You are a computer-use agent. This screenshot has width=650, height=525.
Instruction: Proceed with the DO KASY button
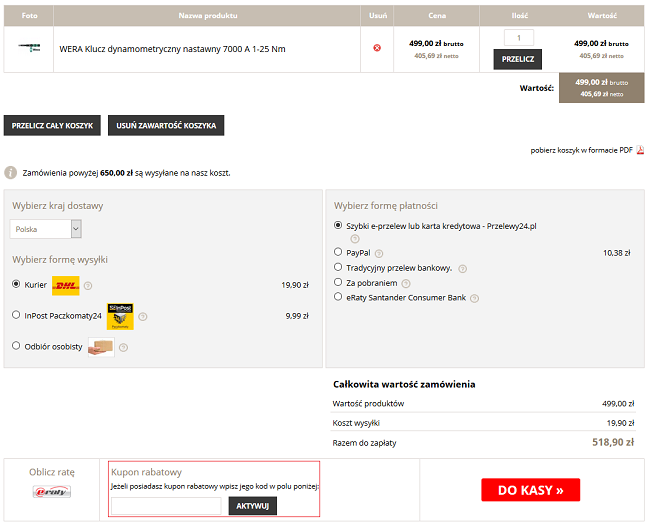pos(530,490)
